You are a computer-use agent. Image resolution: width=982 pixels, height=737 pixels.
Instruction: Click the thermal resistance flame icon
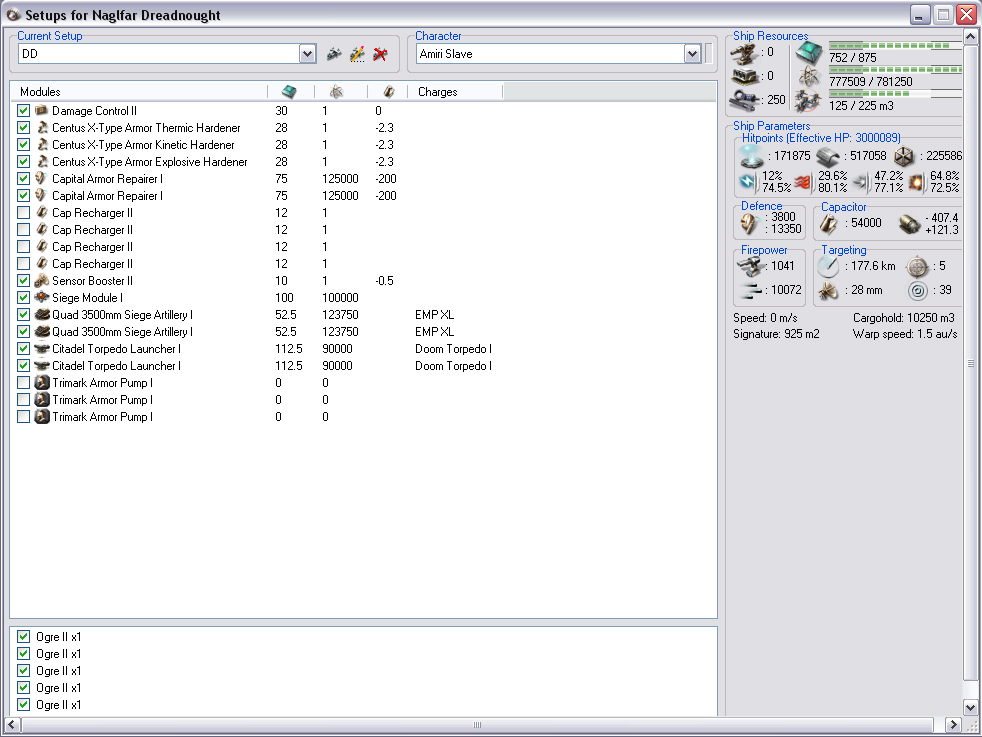803,182
